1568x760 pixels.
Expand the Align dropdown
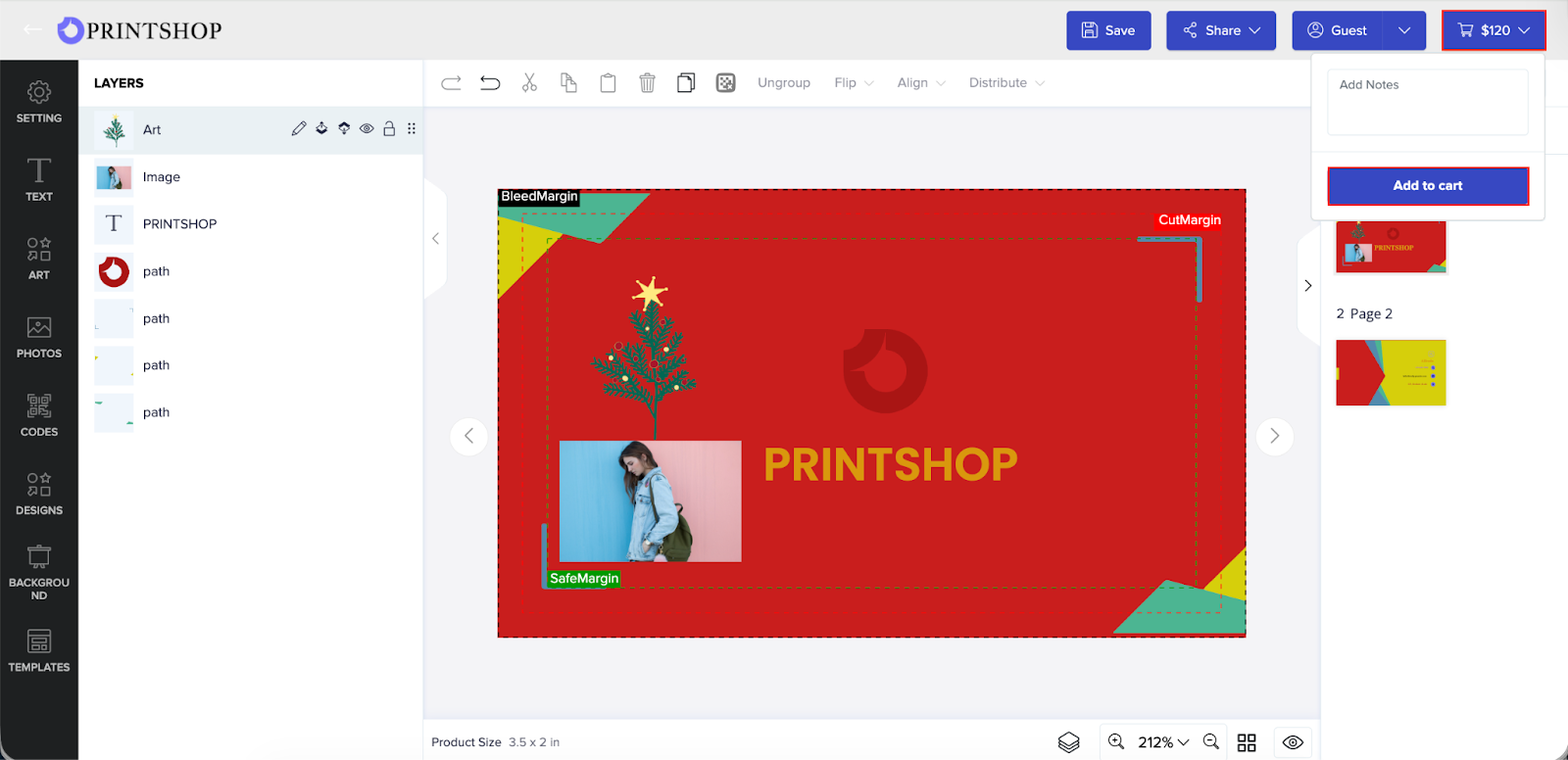click(x=920, y=83)
